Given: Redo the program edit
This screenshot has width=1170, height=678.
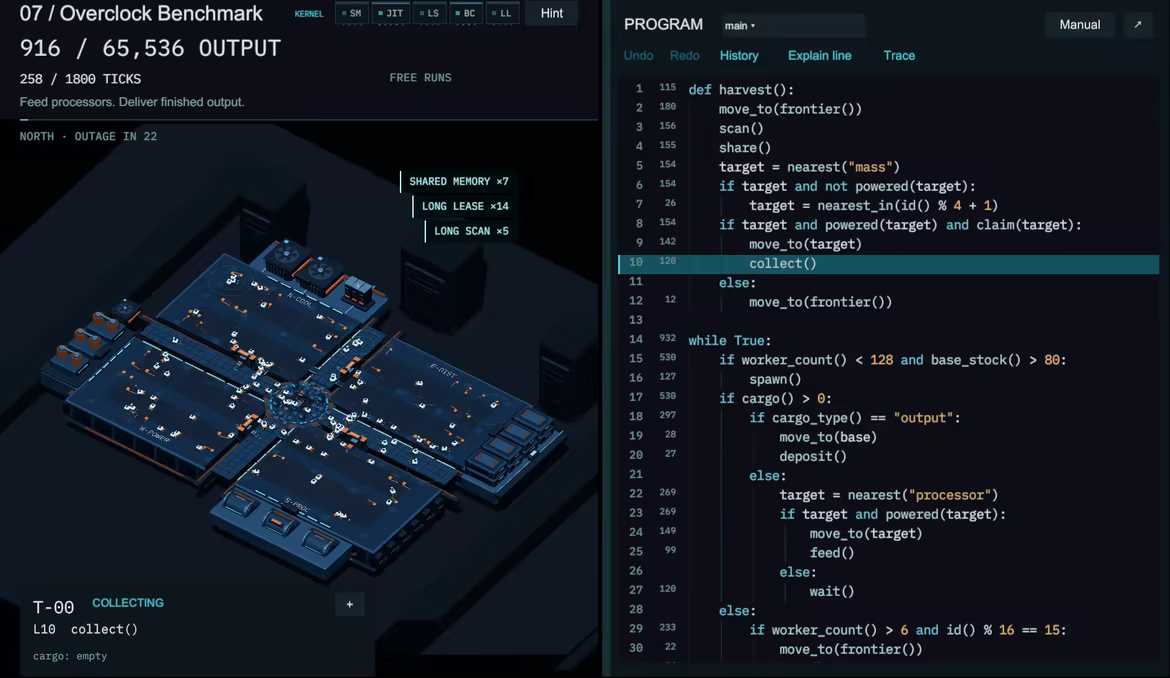Looking at the screenshot, I should [684, 55].
